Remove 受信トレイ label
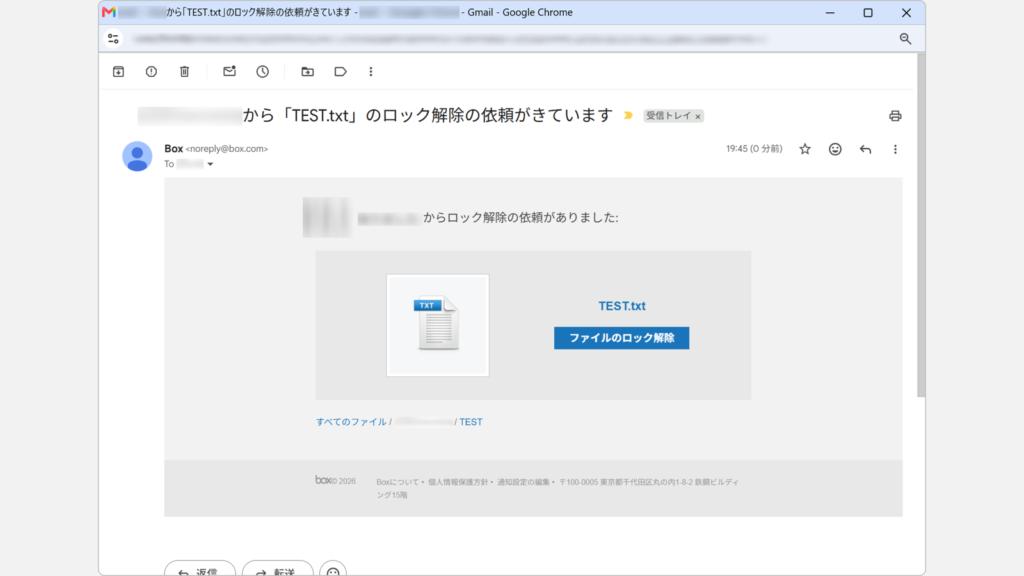 [x=698, y=117]
